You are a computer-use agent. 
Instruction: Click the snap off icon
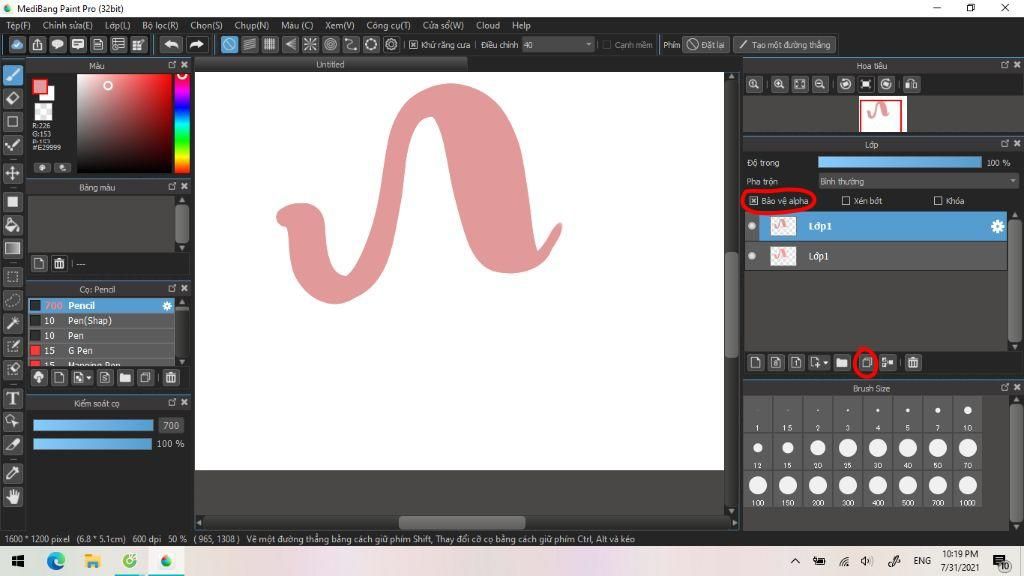tap(229, 44)
